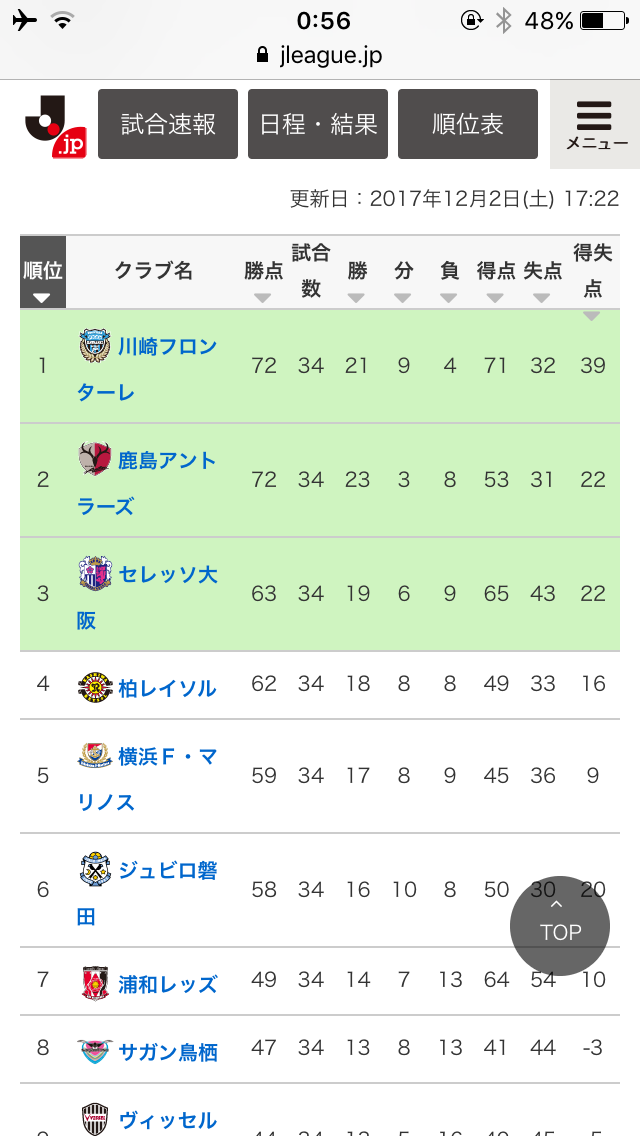Screen dimensions: 640x1136
Task: Tap the Urawa Reds club crest
Action: (95, 984)
